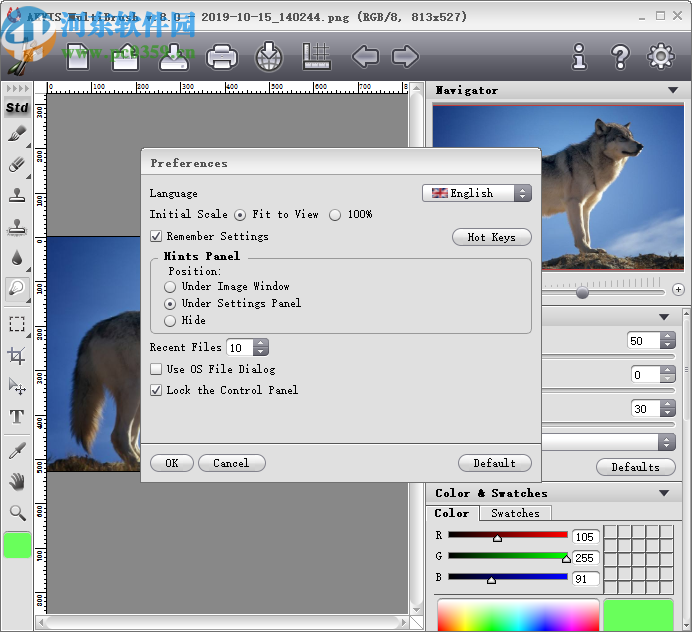Select the Text tool
Screen dimensions: 692x632
(17, 416)
